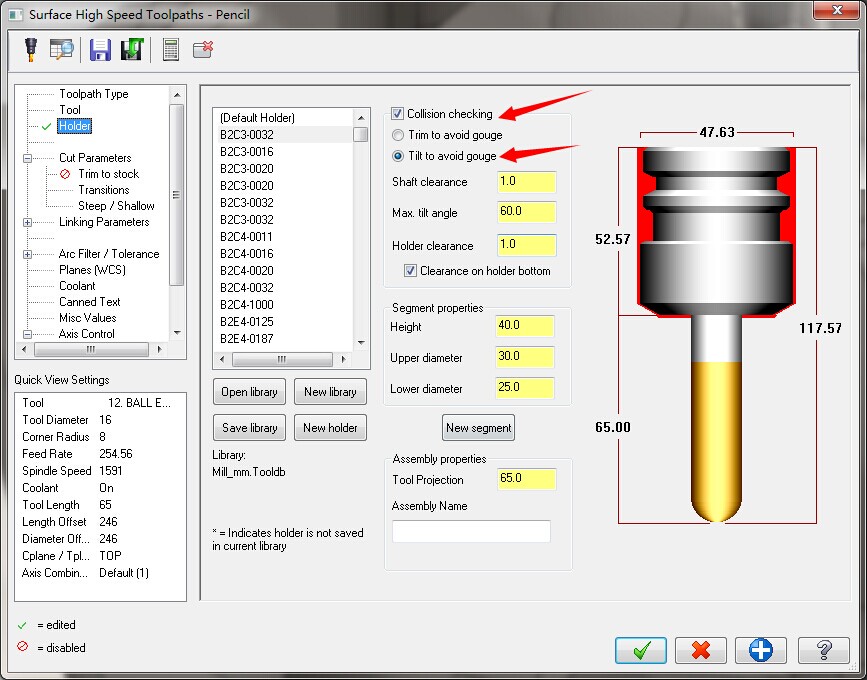Image resolution: width=867 pixels, height=680 pixels.
Task: Click holder list horizontal scrollbar thumb
Action: (x=282, y=359)
